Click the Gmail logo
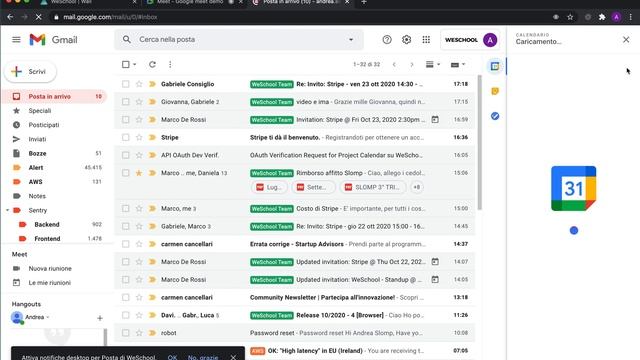640x360 pixels. click(53, 40)
